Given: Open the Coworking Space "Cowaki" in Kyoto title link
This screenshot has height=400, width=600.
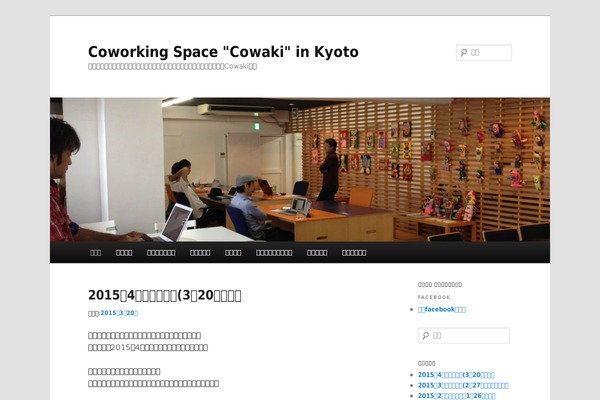Looking at the screenshot, I should pos(223,52).
